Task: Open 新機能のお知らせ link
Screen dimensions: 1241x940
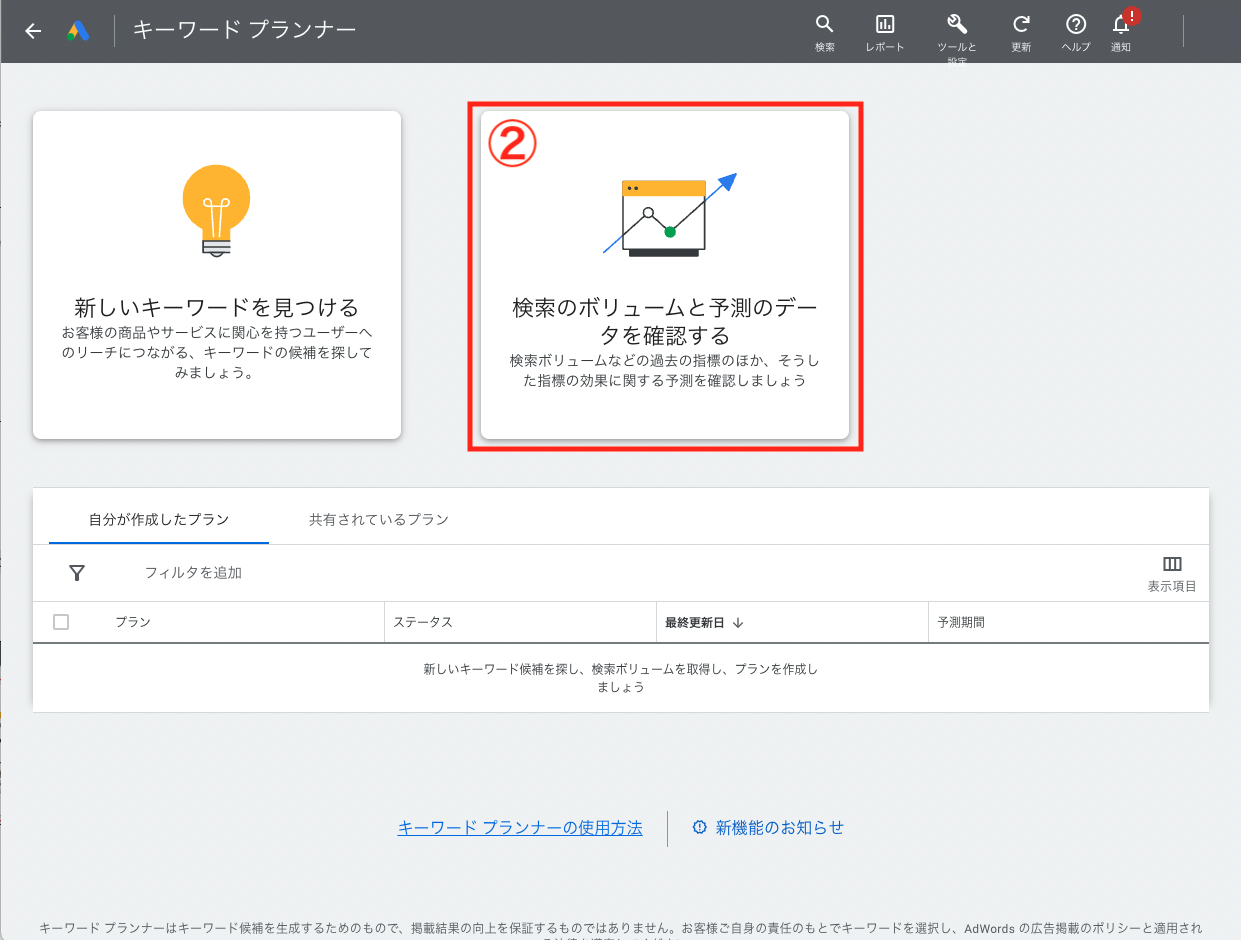Action: coord(768,828)
